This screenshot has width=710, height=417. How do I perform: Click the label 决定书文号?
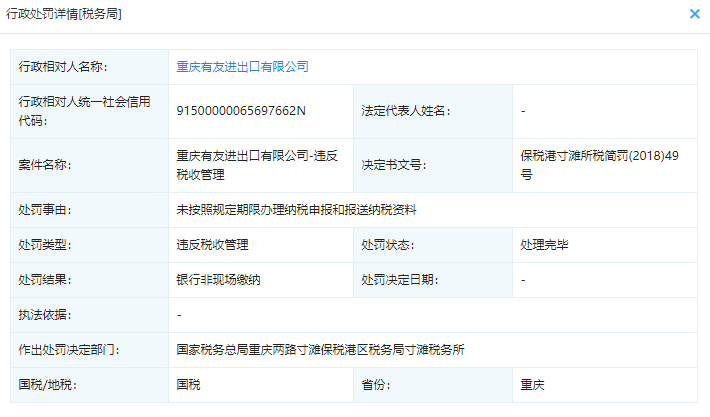[393, 165]
